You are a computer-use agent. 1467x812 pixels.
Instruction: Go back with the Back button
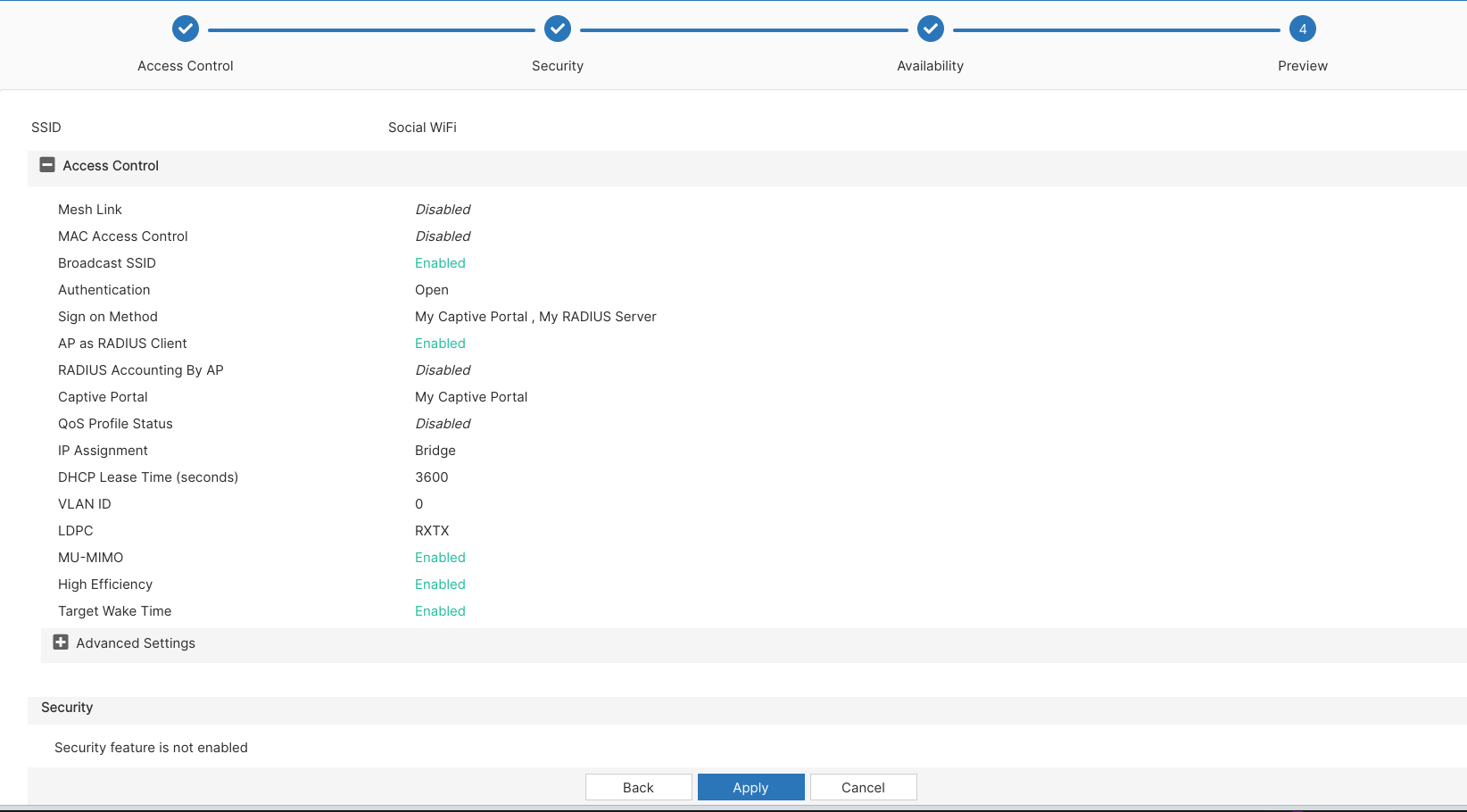click(x=638, y=787)
